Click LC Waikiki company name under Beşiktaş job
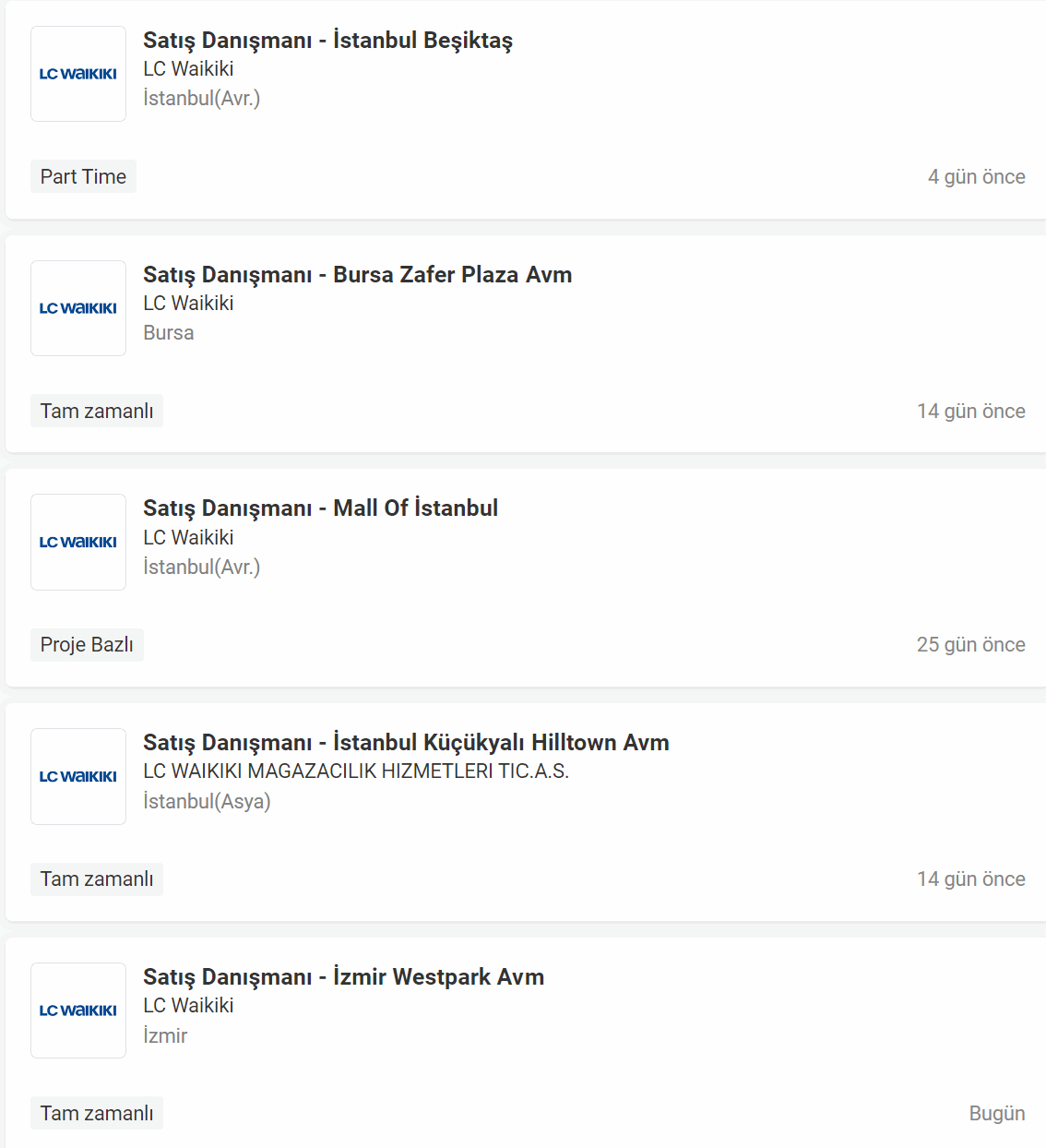The image size is (1046, 1148). [x=188, y=69]
